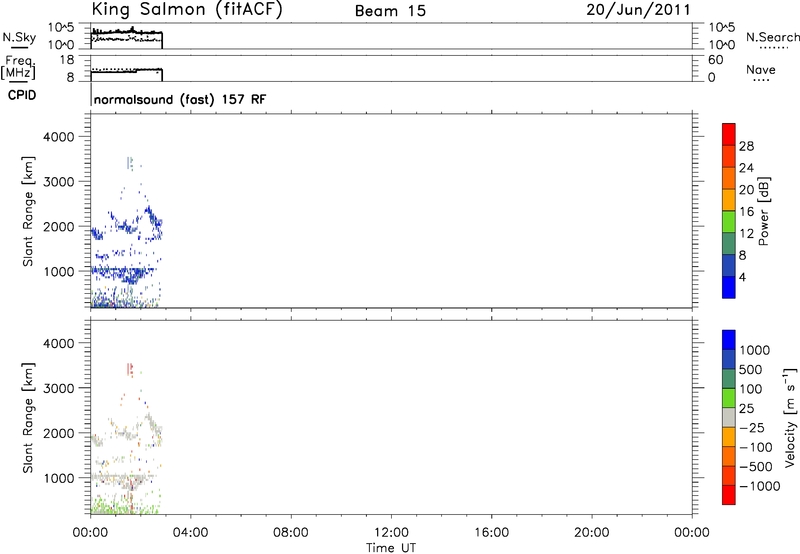Click the '3000' tick on the velocity panel
Screen dimensions: 800x554
(59, 388)
